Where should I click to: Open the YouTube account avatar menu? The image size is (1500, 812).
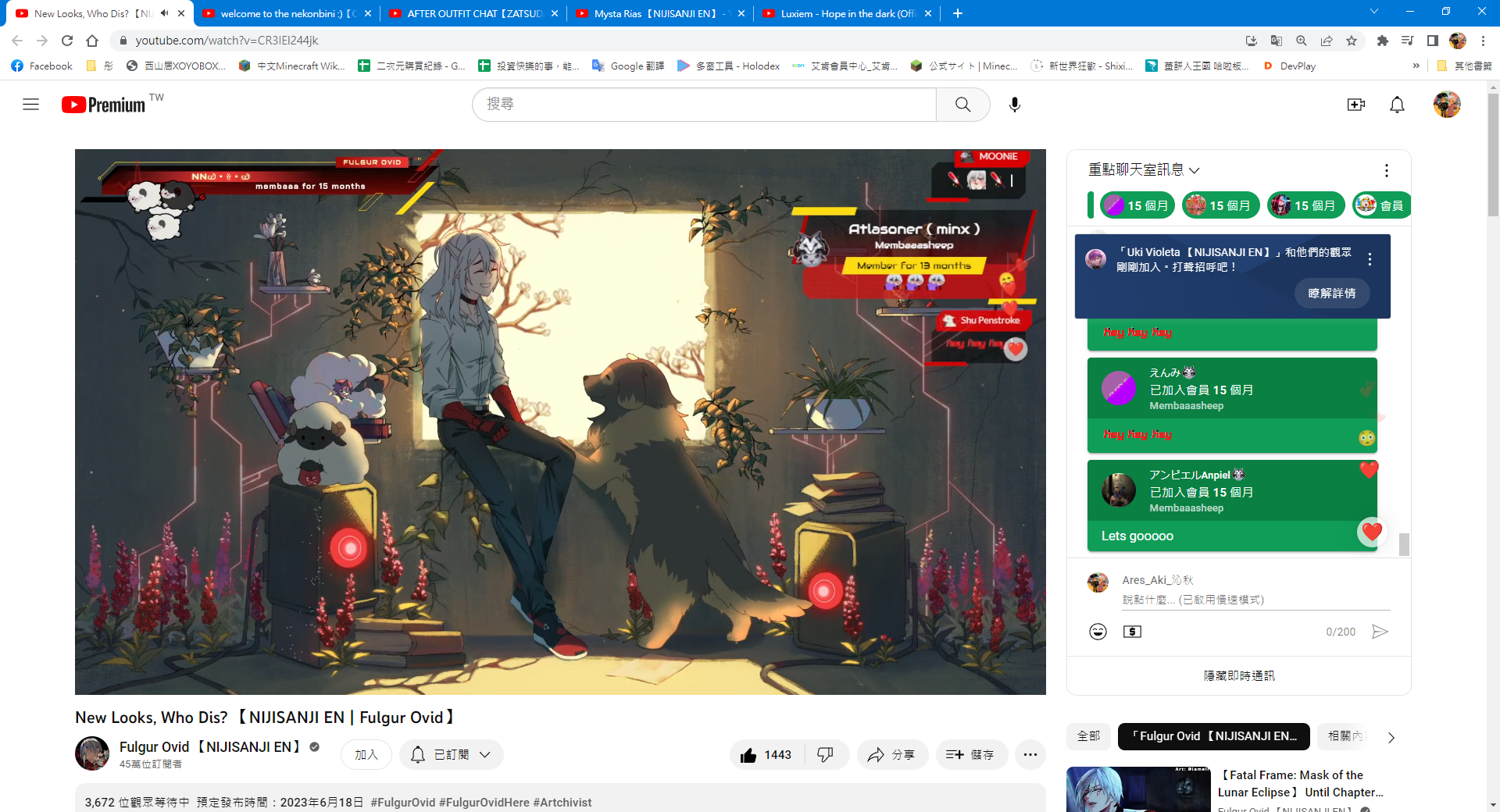pos(1447,105)
